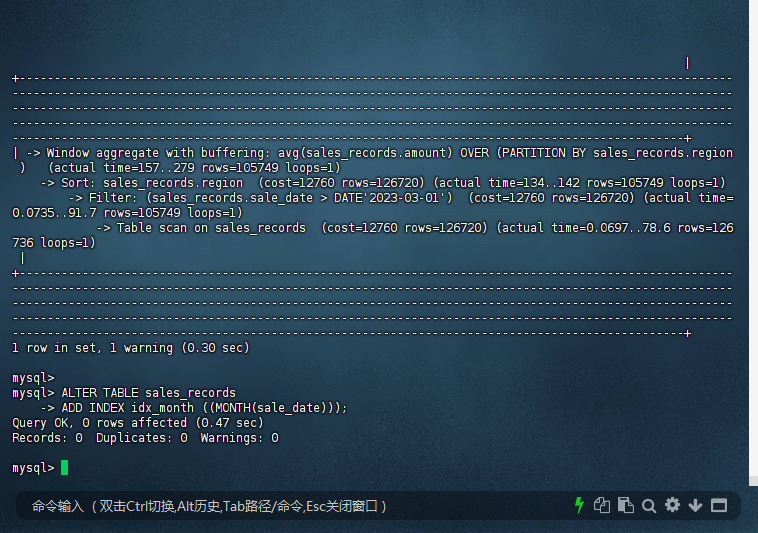
Task: Click the 'Filter: (sales_records.sale_date' line
Action: click(401, 198)
